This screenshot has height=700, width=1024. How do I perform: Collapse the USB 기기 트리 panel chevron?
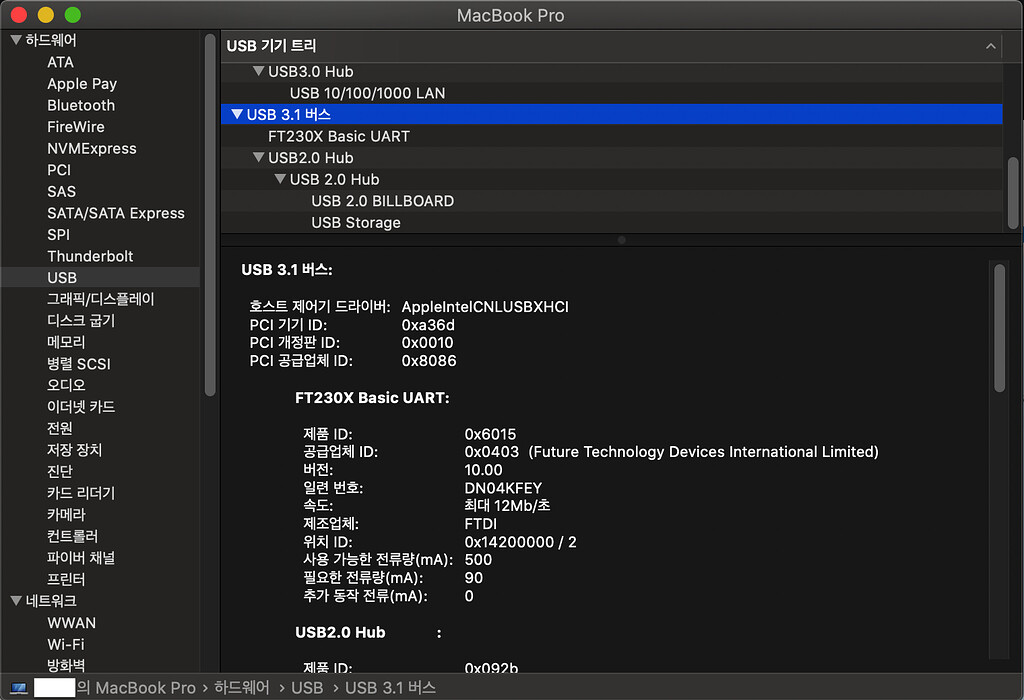coord(990,46)
